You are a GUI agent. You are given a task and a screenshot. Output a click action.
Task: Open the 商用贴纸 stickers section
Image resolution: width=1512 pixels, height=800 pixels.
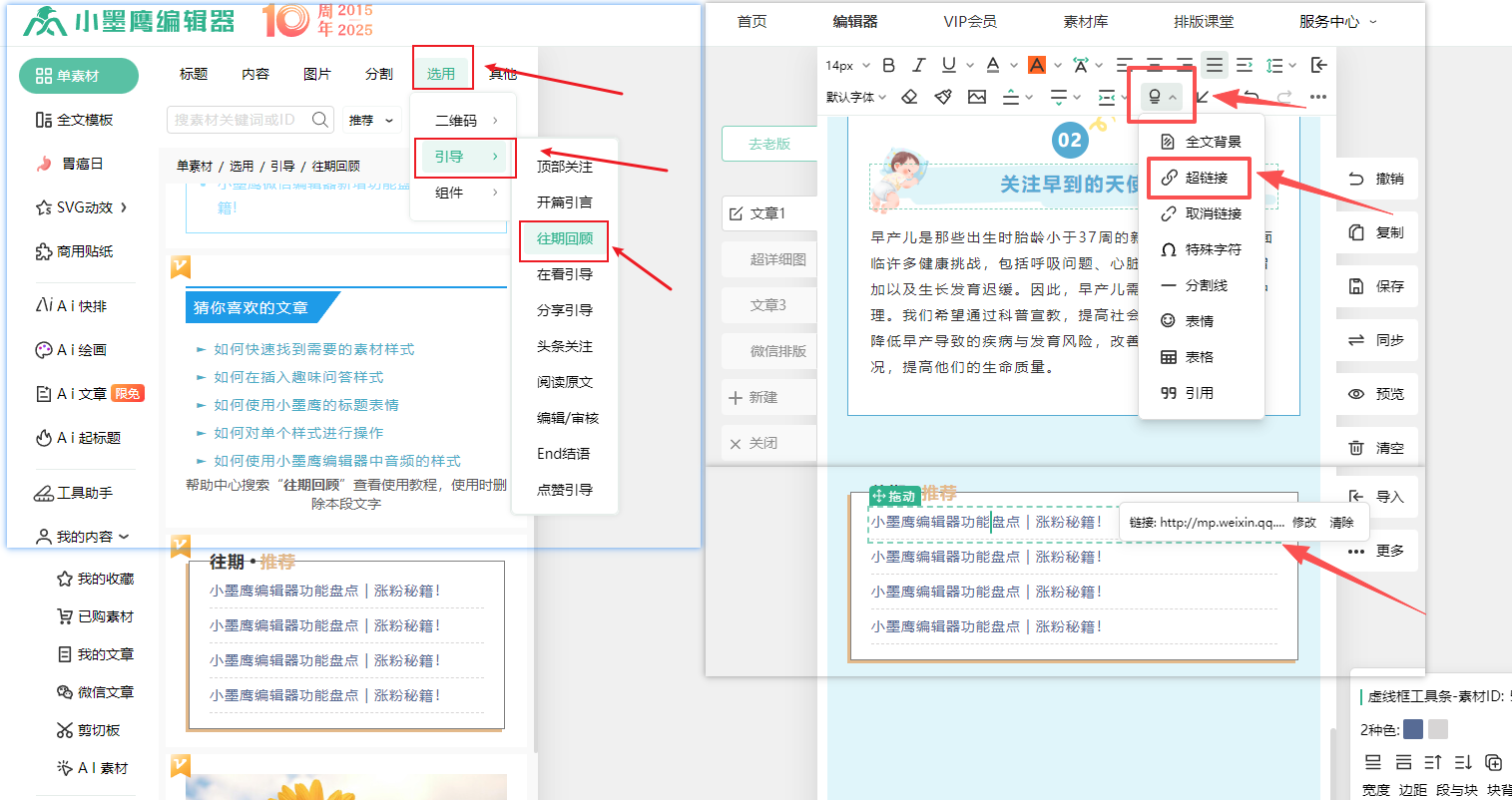coord(75,251)
